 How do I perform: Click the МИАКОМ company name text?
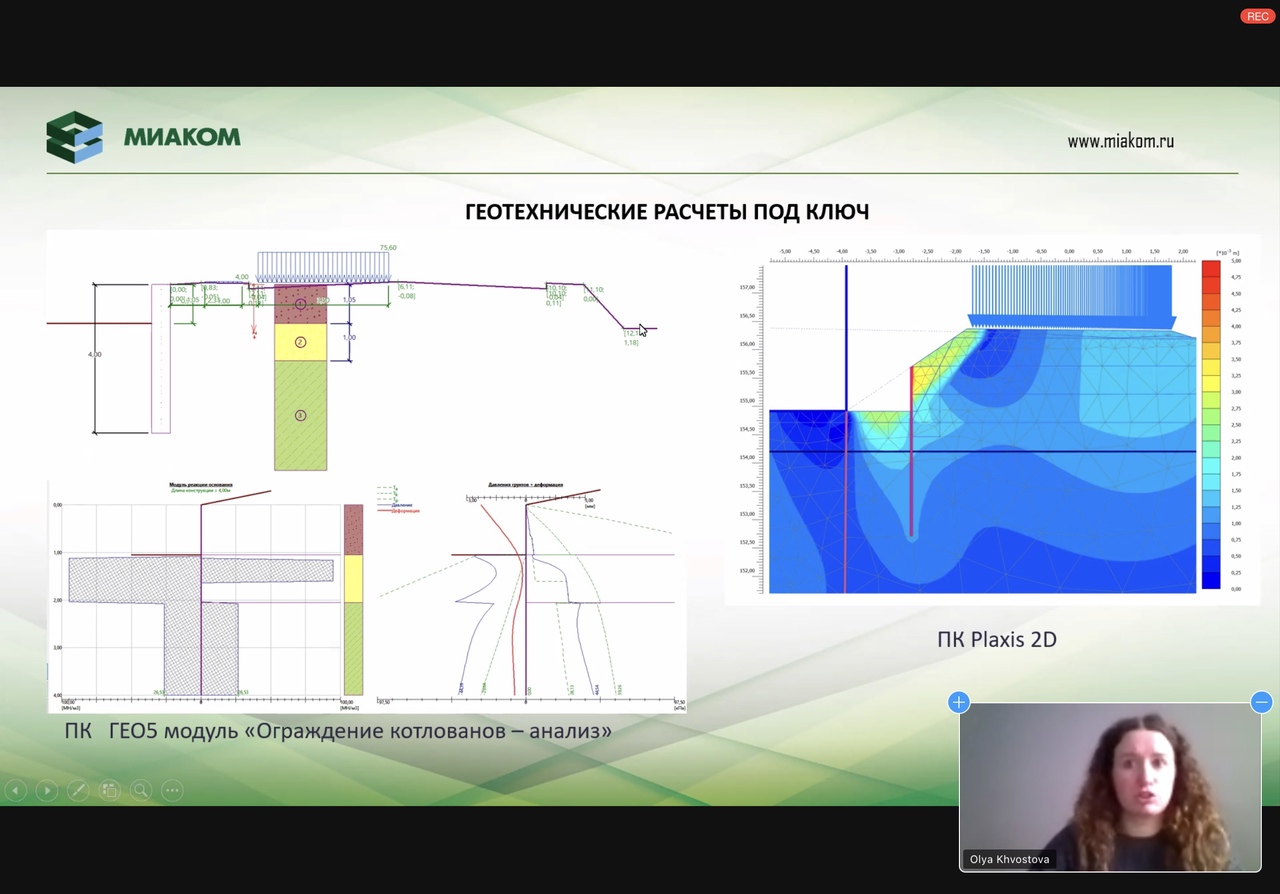pos(182,137)
